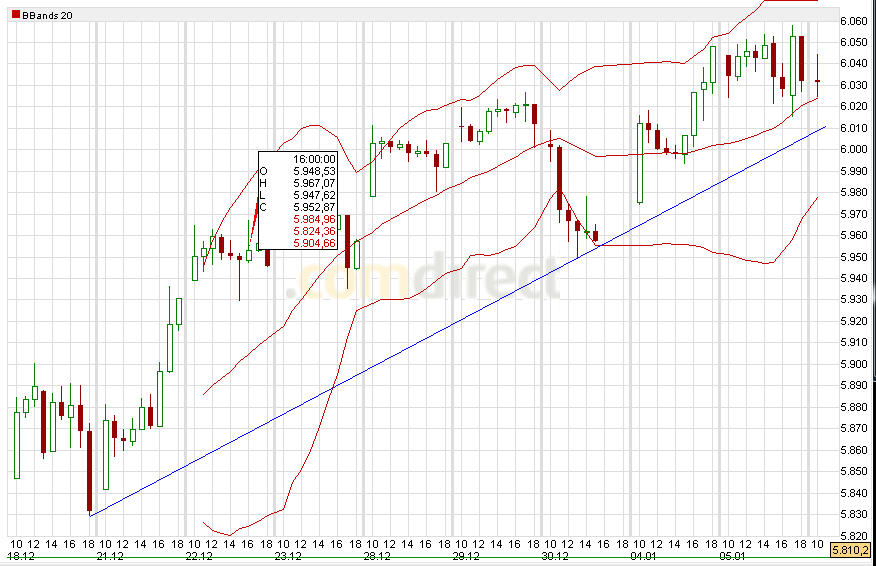Select the tooltip high value "5.967,07"
876x566 pixels.
(315, 183)
